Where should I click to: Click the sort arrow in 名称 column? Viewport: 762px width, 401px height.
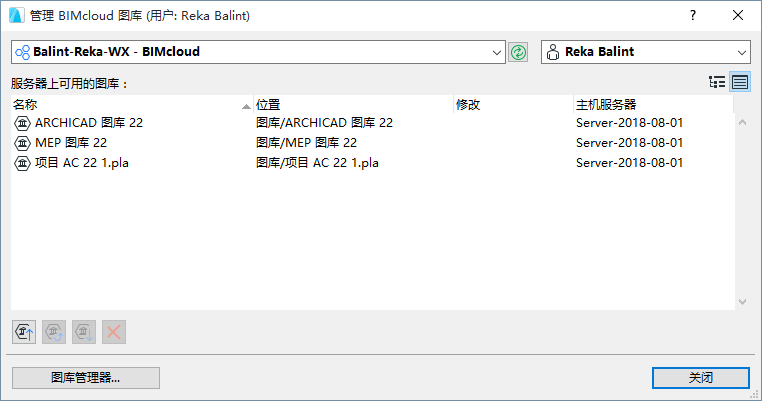[x=246, y=106]
